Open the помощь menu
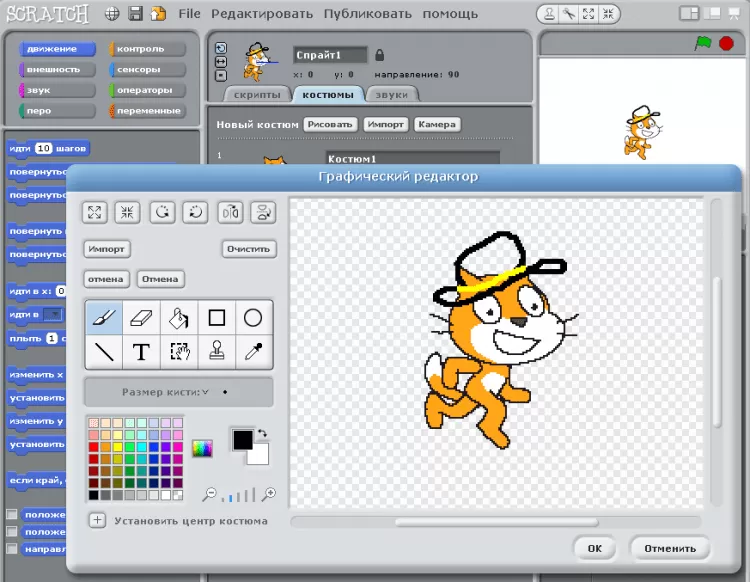Image resolution: width=750 pixels, height=582 pixels. [x=450, y=14]
